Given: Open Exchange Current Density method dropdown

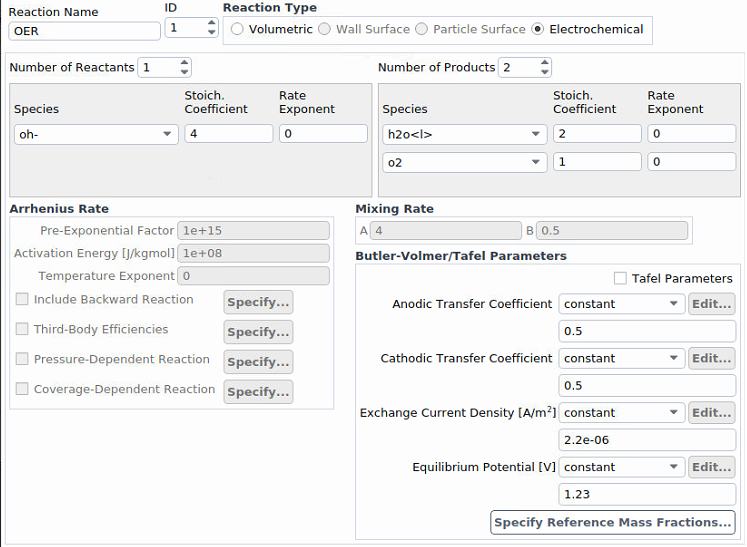Looking at the screenshot, I should pos(622,413).
